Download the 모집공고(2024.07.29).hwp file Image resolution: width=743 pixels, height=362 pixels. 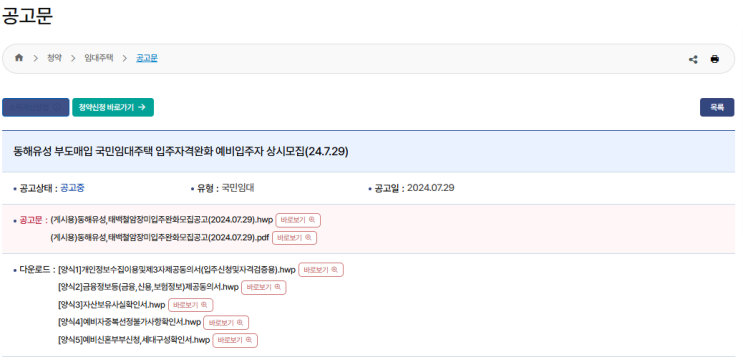coord(162,220)
